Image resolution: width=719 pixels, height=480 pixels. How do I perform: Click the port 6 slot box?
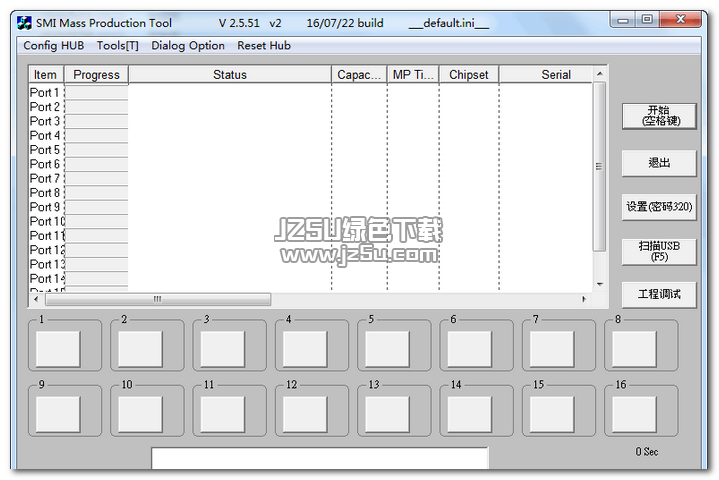[x=470, y=349]
